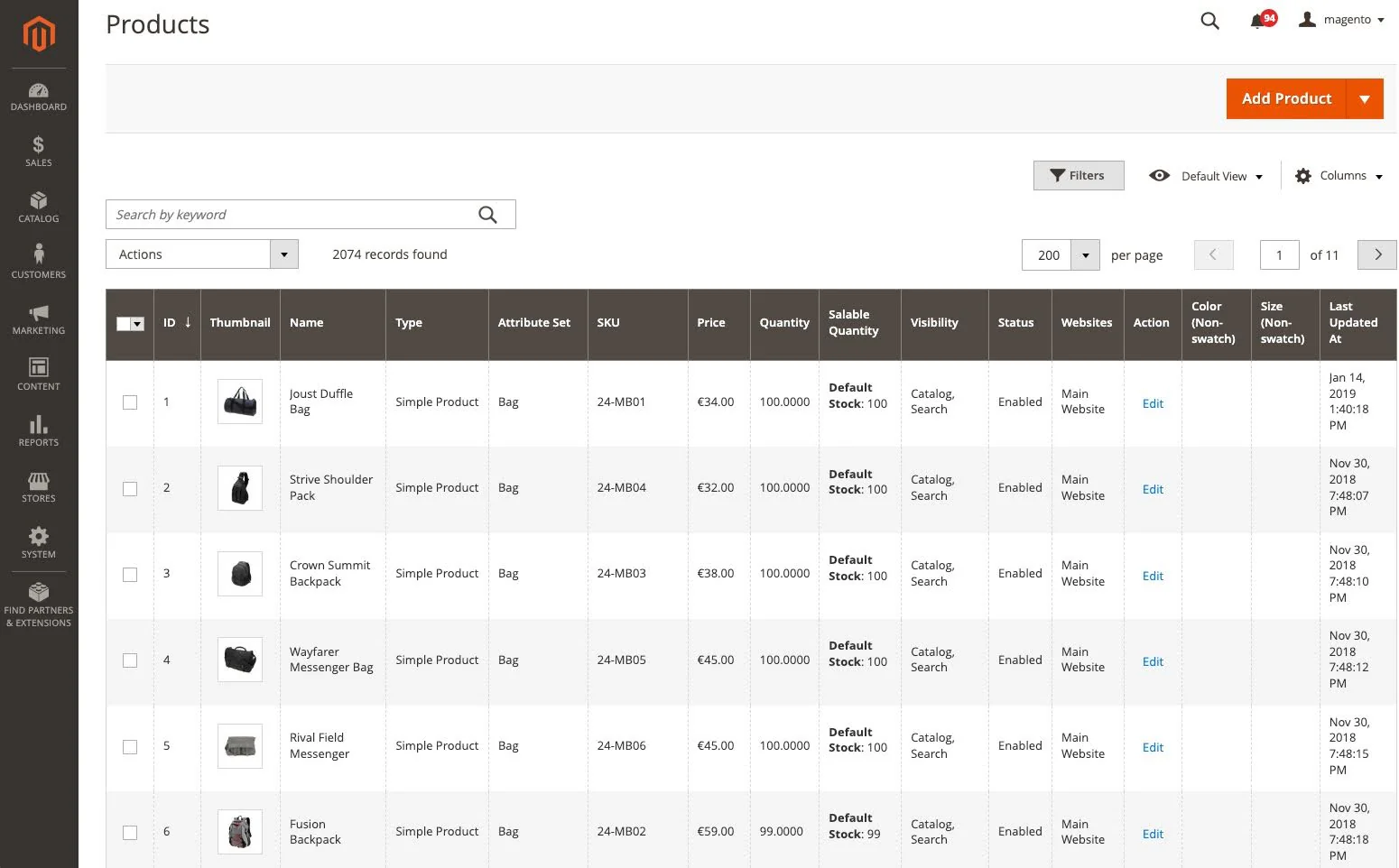Click the Magento logo

click(38, 34)
